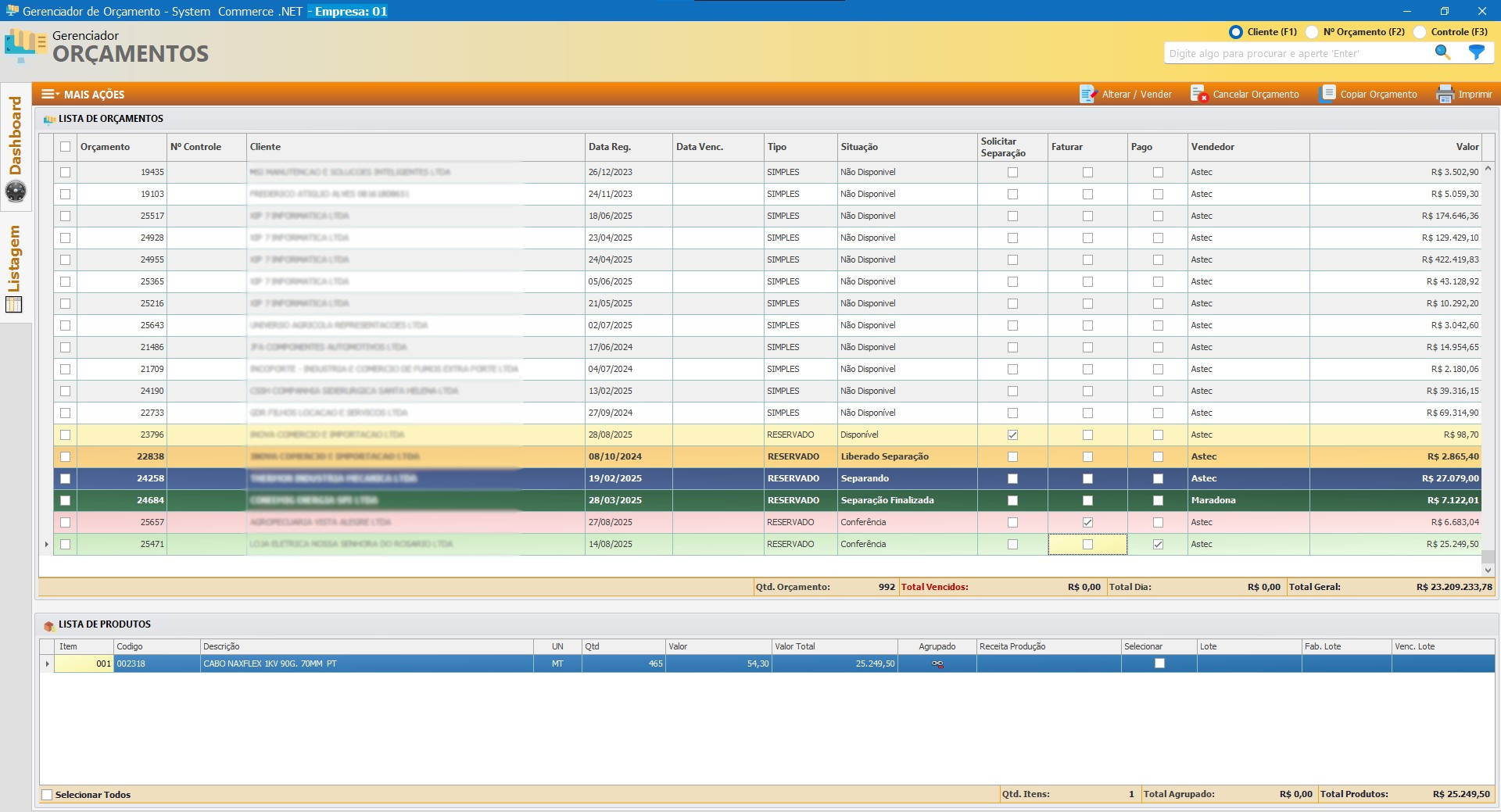Click the Cancelar Orçamento icon

click(1198, 94)
